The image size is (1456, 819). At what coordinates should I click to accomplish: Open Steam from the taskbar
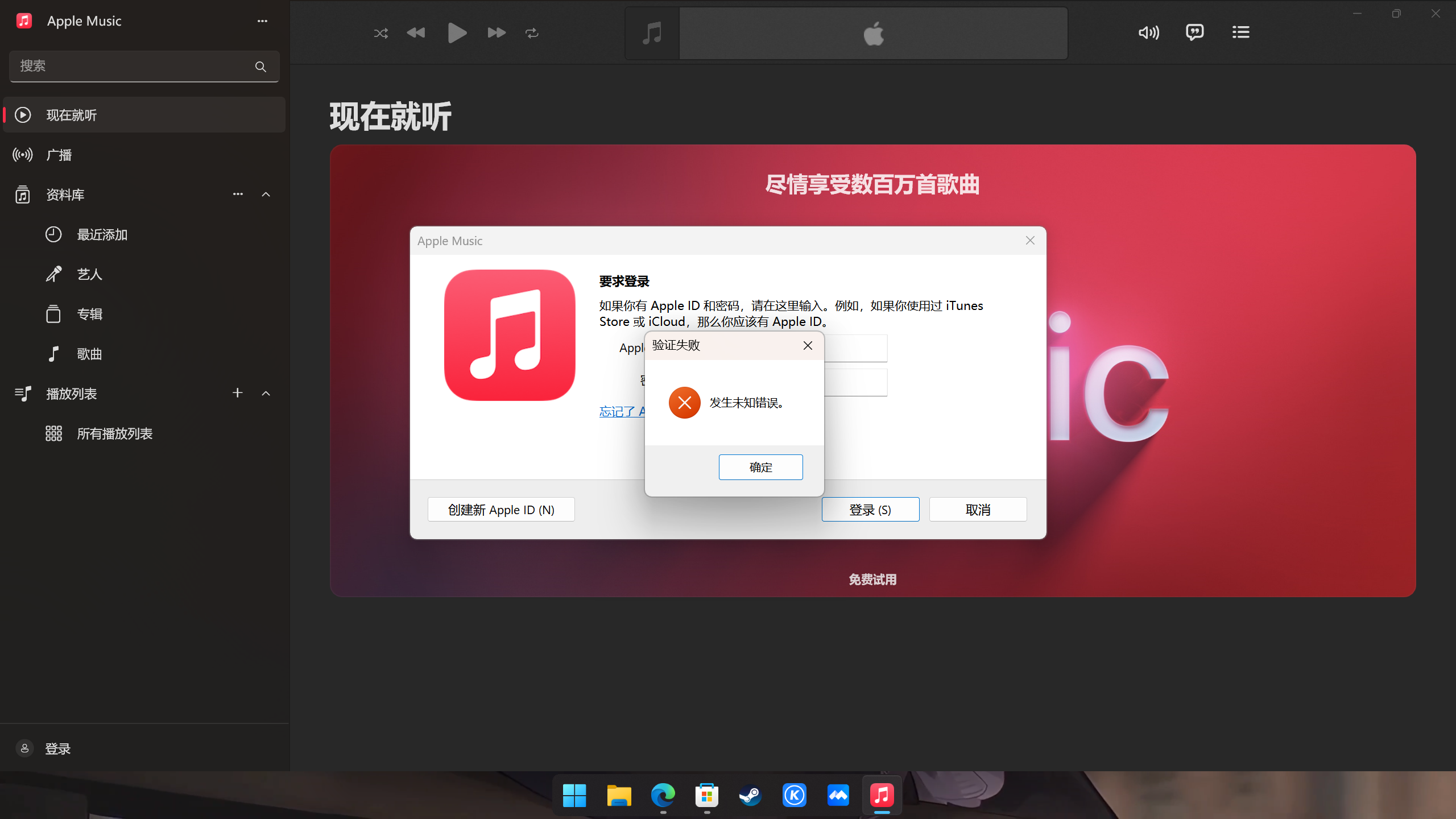tap(750, 795)
